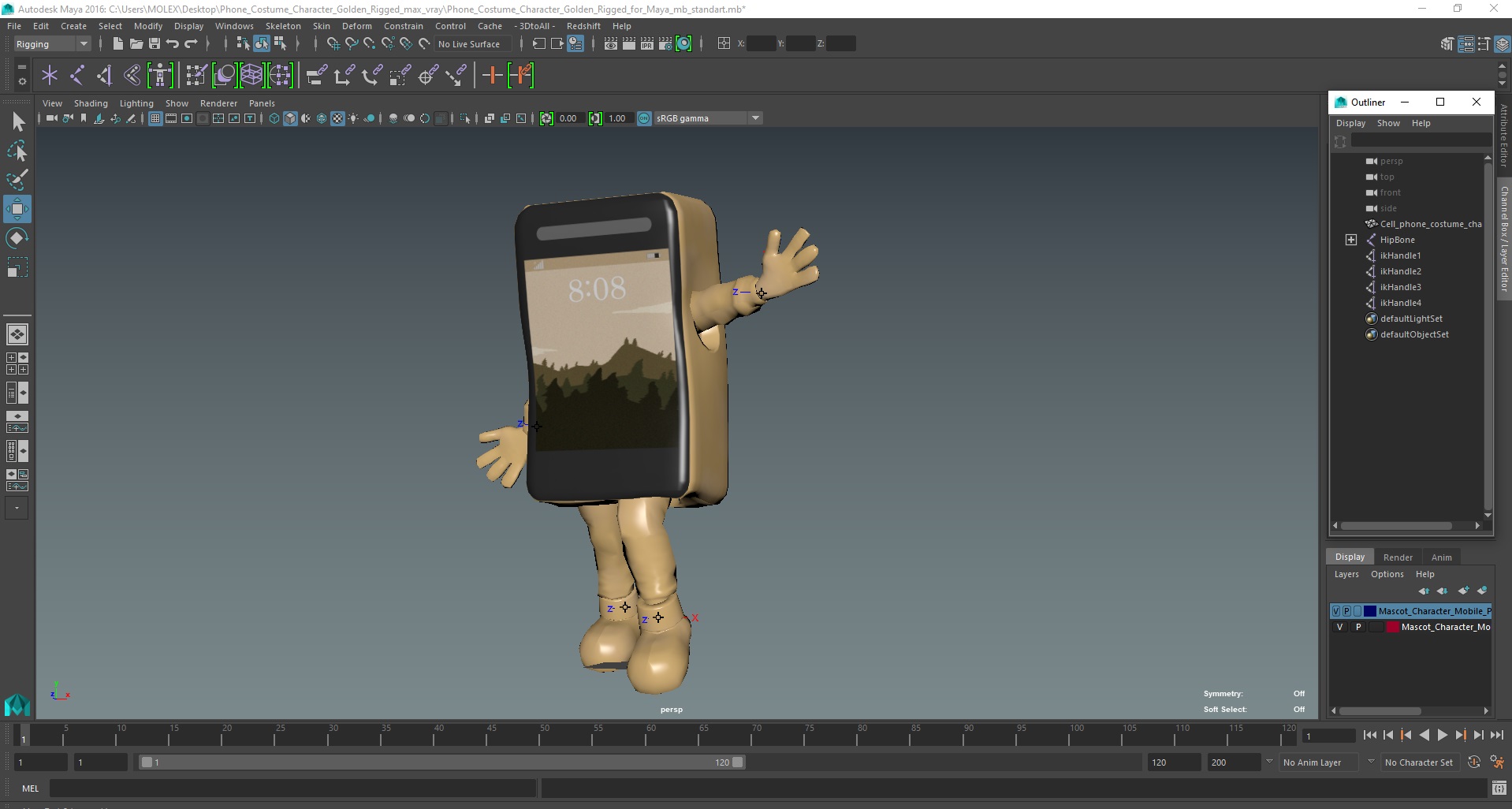Click the play backwards button
This screenshot has height=809, width=1512.
[x=1424, y=735]
